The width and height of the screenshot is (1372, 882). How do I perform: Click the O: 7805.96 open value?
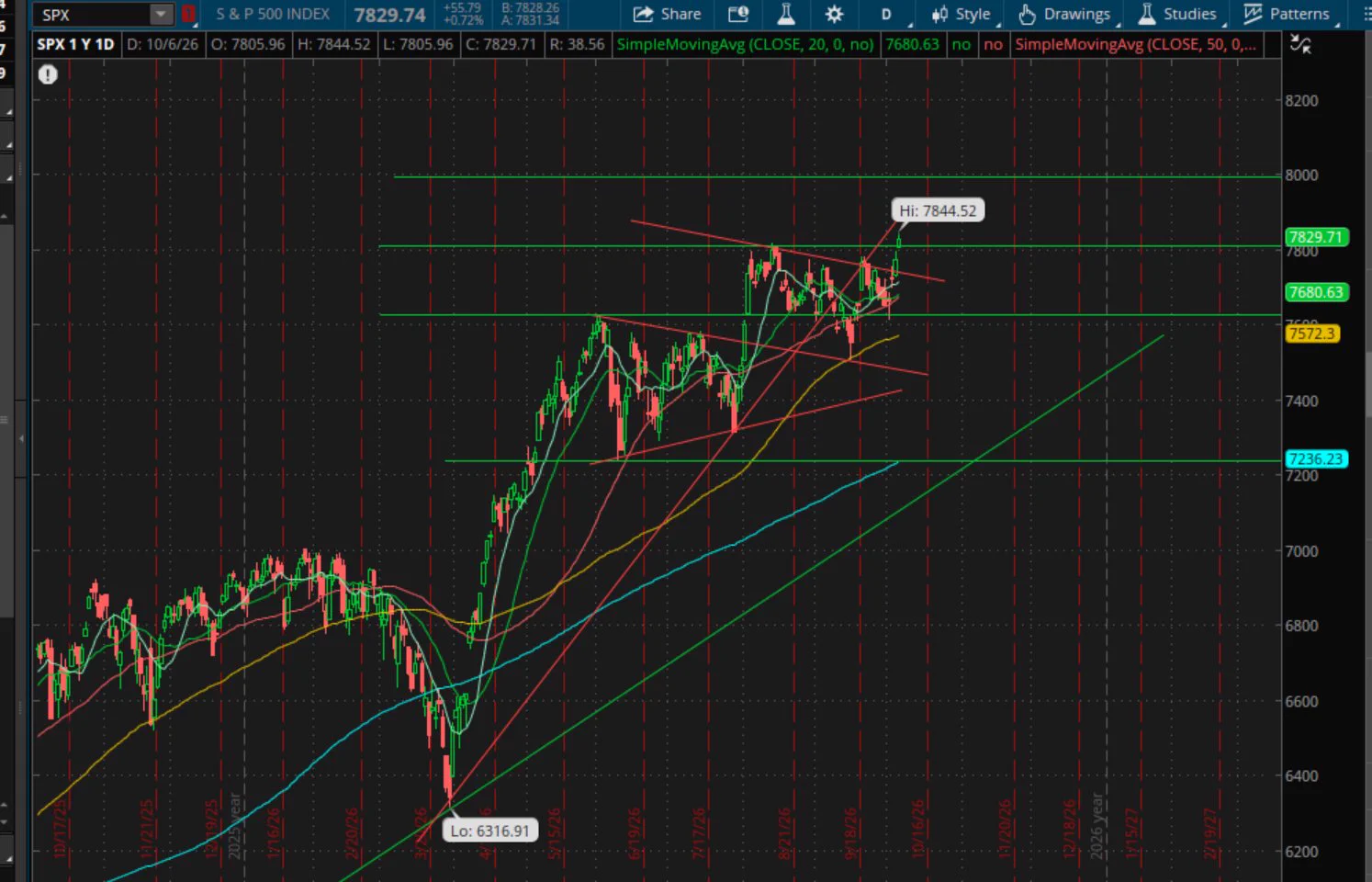[x=248, y=44]
